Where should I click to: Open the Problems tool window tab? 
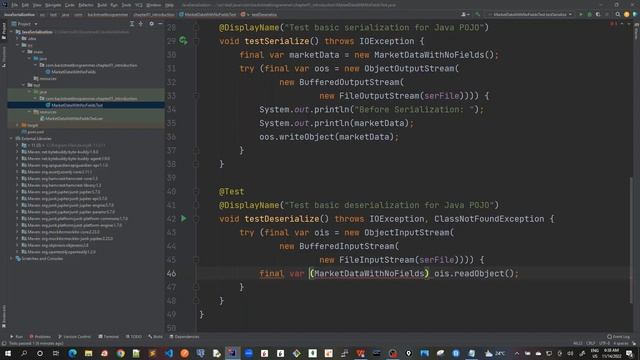point(40,337)
